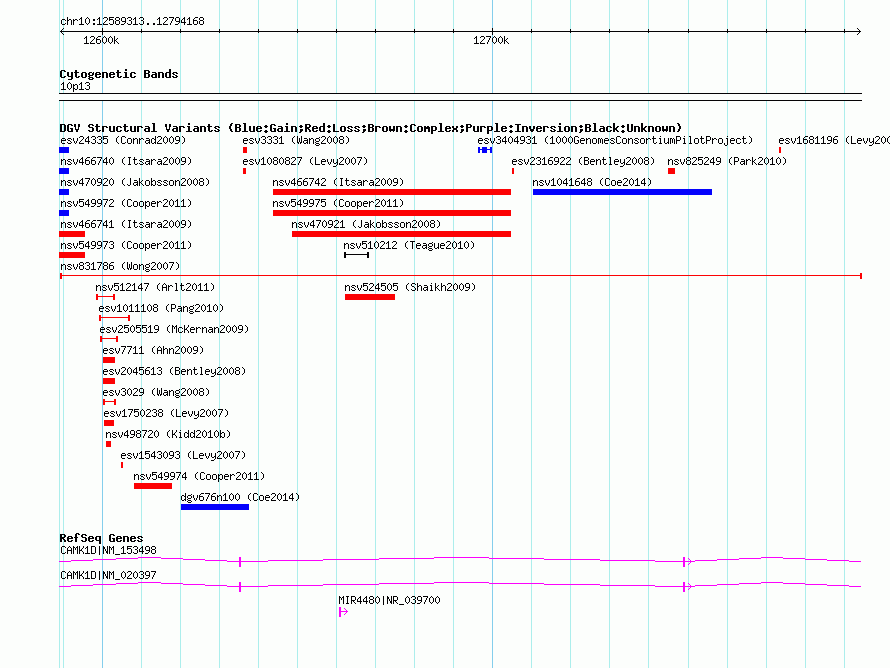The image size is (890, 668).
Task: Select red marker below nsv825249 (Park2010)
Action: (x=671, y=171)
